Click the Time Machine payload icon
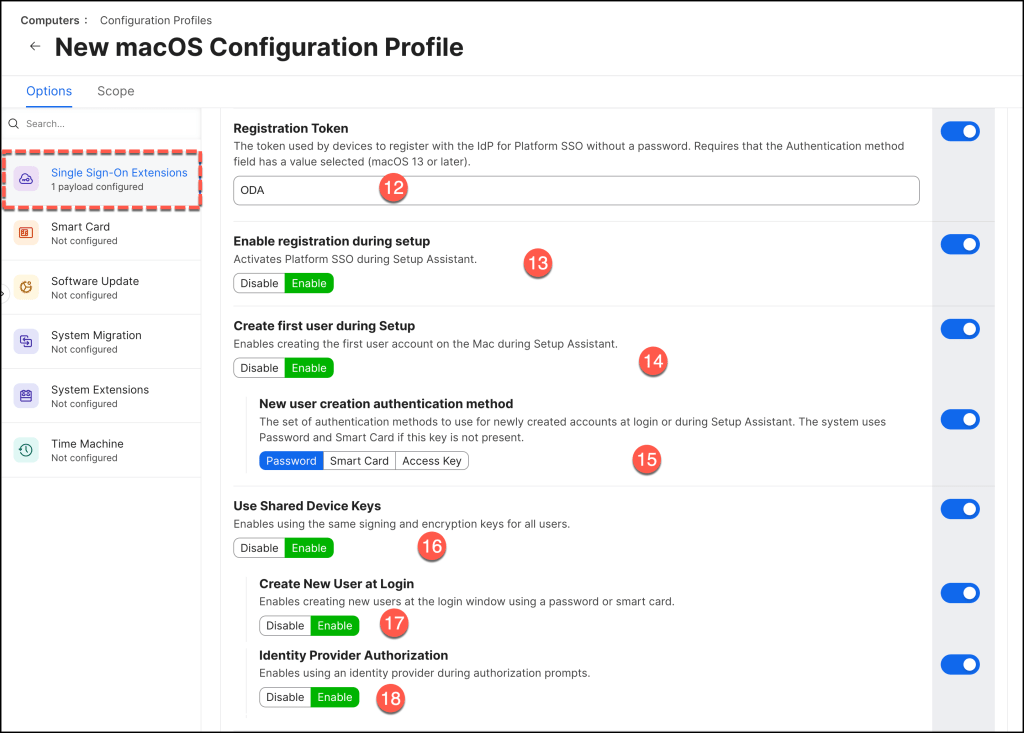Viewport: 1024px width, 733px height. [27, 450]
